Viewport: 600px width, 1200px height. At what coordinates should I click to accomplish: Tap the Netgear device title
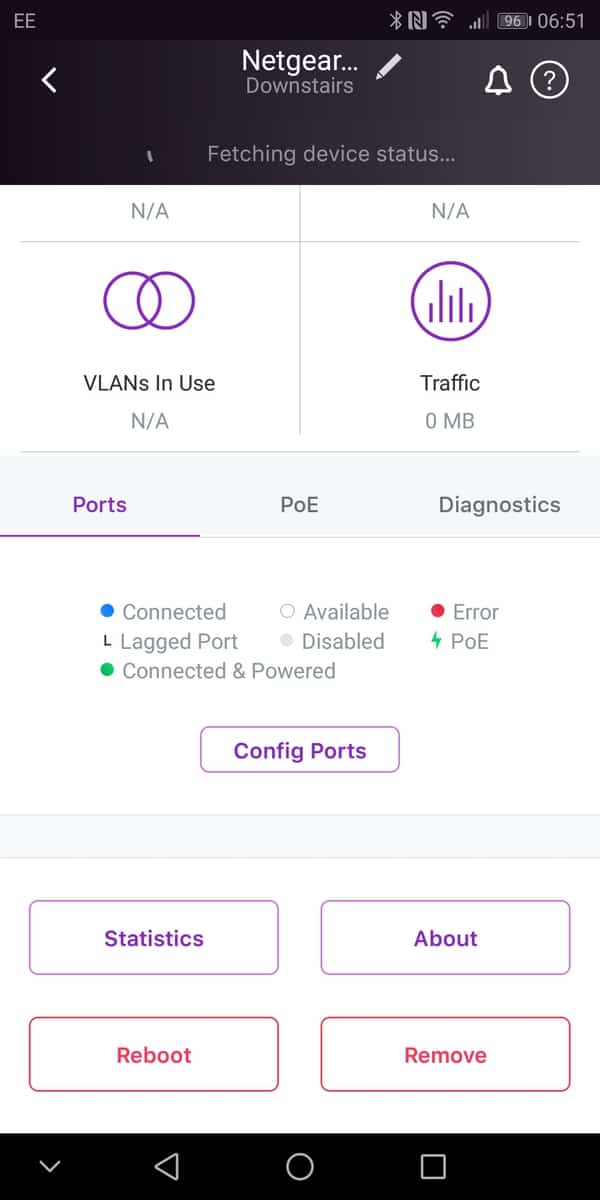point(299,62)
